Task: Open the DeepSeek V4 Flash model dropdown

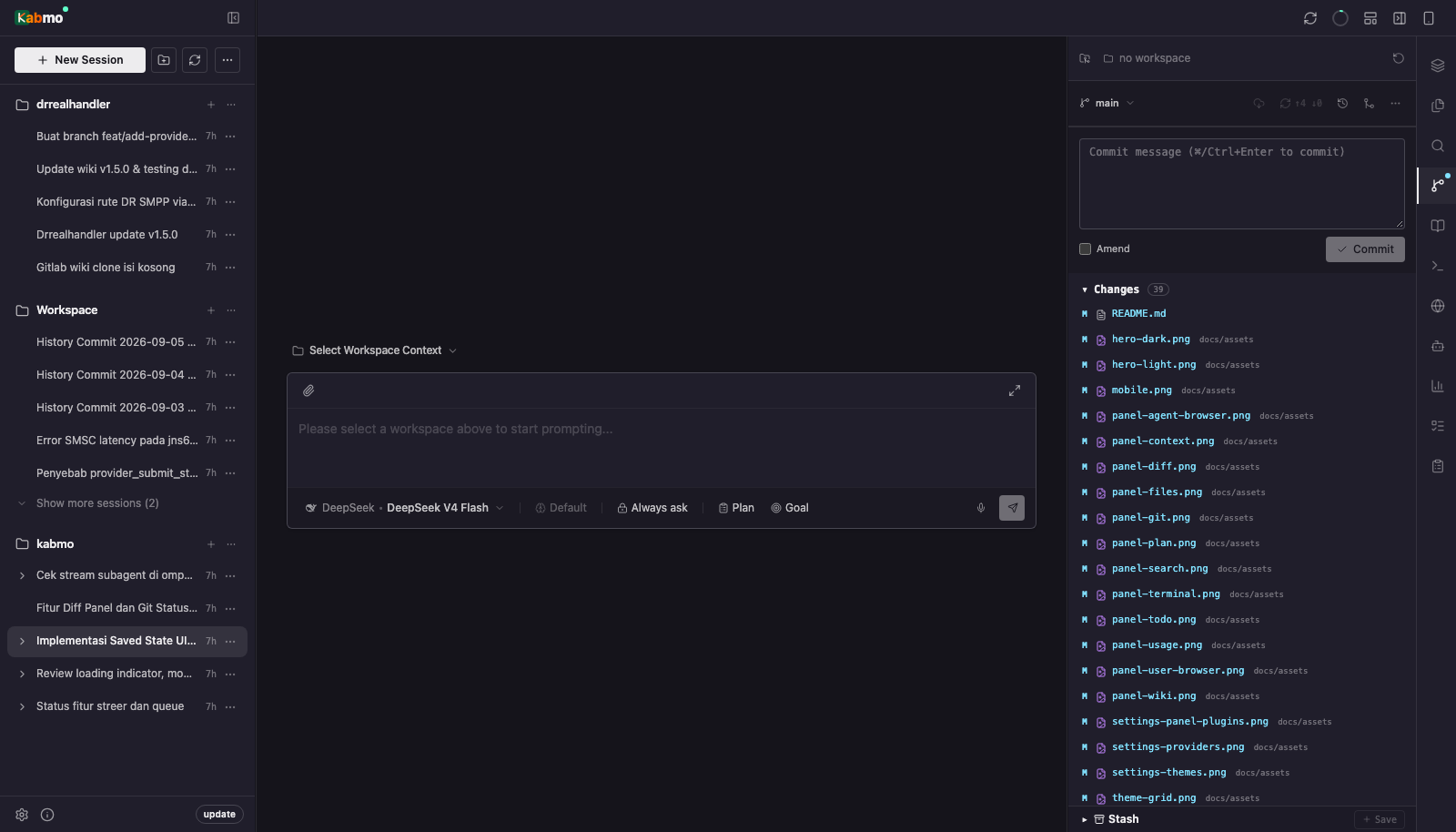Action: [404, 508]
